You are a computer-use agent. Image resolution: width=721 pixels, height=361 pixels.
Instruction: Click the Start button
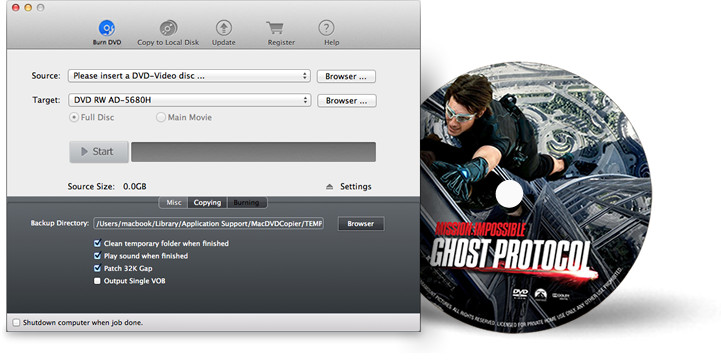[98, 152]
